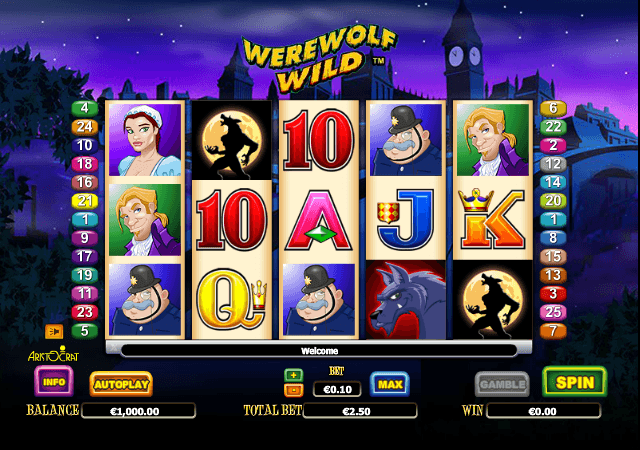This screenshot has width=640, height=450.
Task: Click the pink Ace symbol on reel three
Action: point(319,220)
